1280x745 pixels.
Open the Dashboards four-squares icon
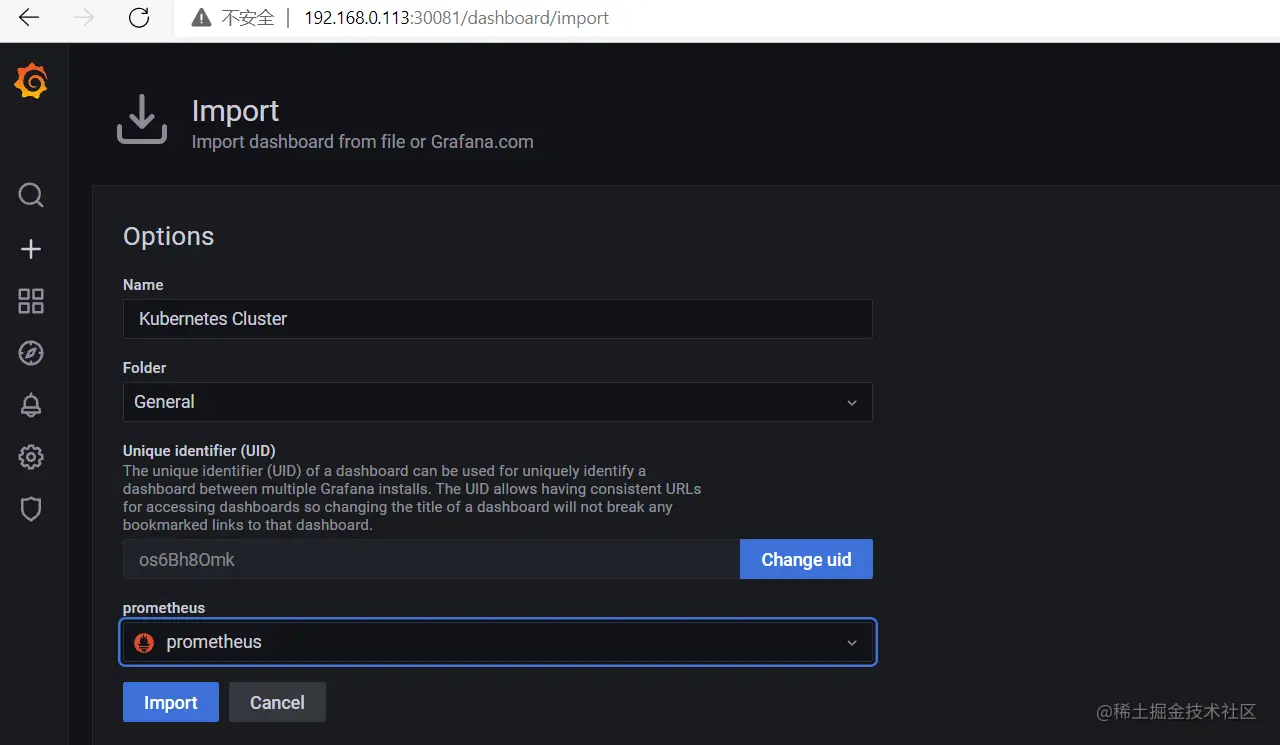pos(31,301)
